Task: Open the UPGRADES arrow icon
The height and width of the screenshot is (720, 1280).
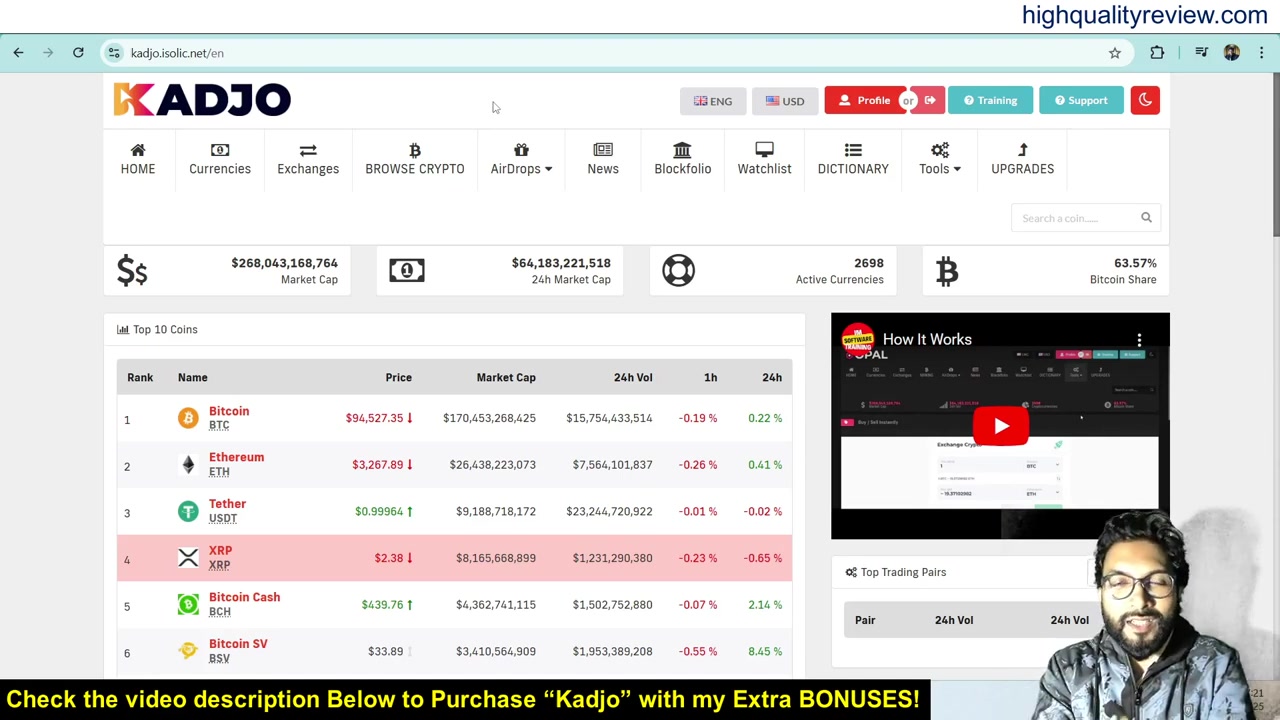Action: click(1022, 150)
